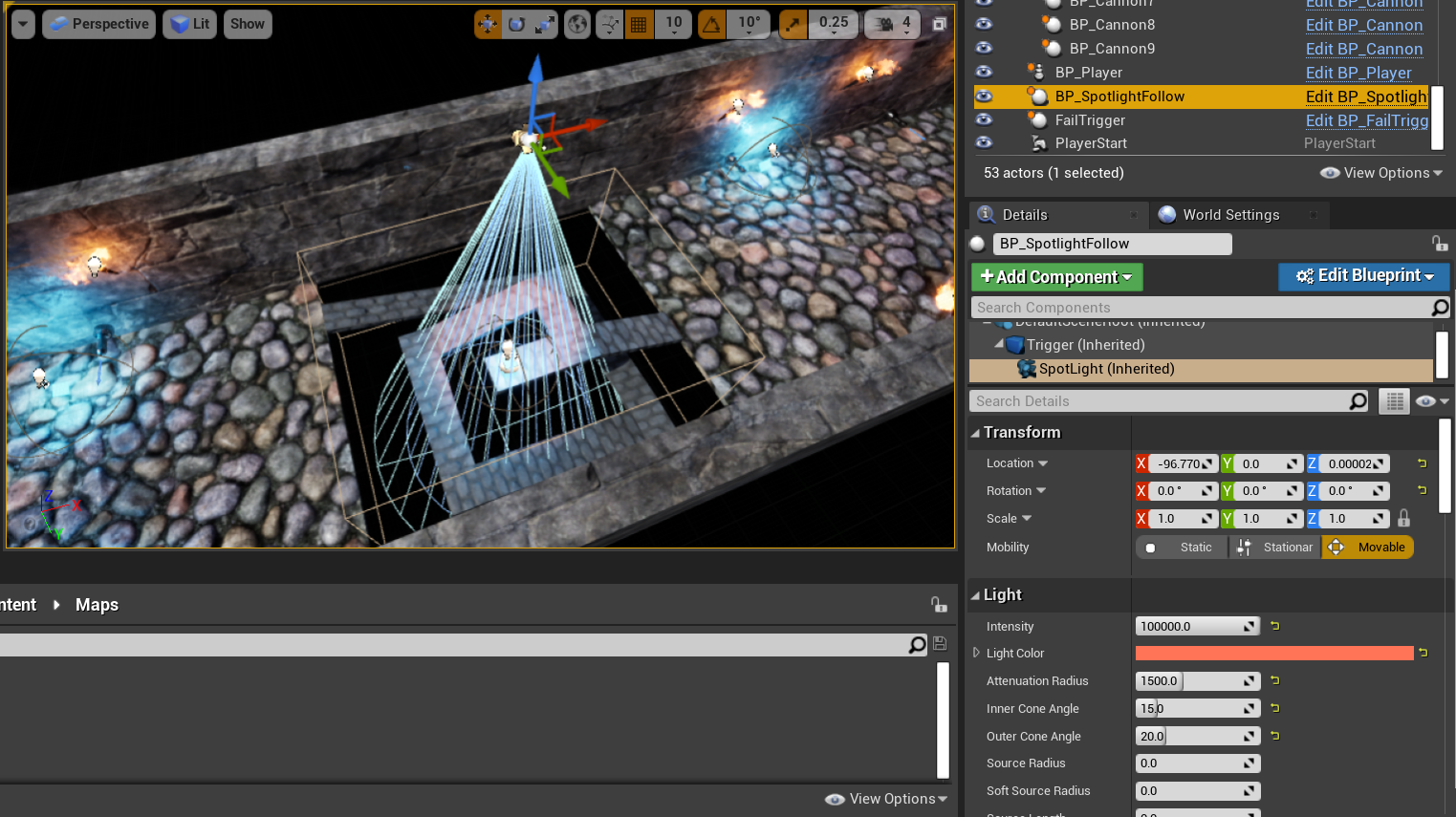Screen dimensions: 1456x817
Task: Toggle BP_Player visibility eye
Action: [984, 72]
